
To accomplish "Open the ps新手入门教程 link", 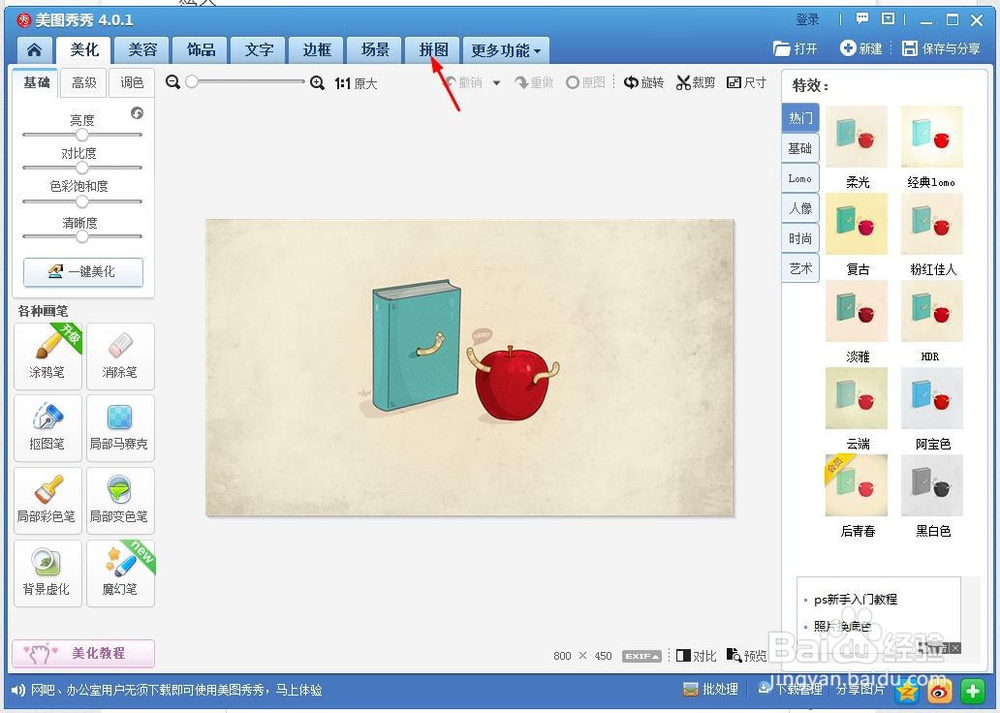I will 855,599.
